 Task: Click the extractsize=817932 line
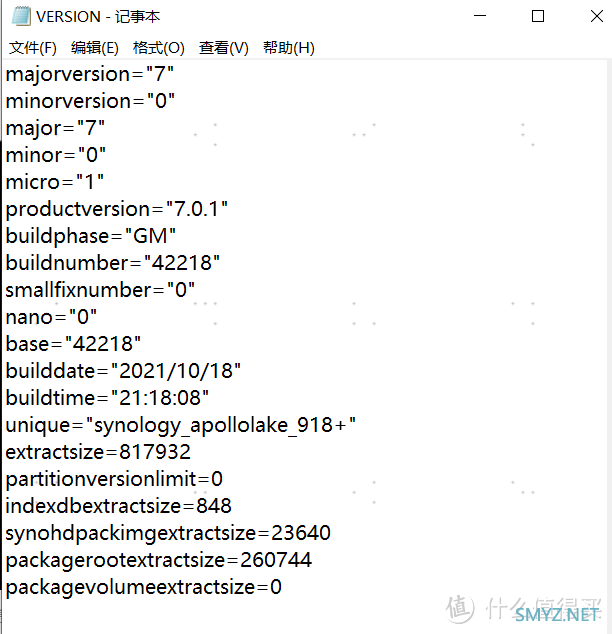(x=98, y=452)
